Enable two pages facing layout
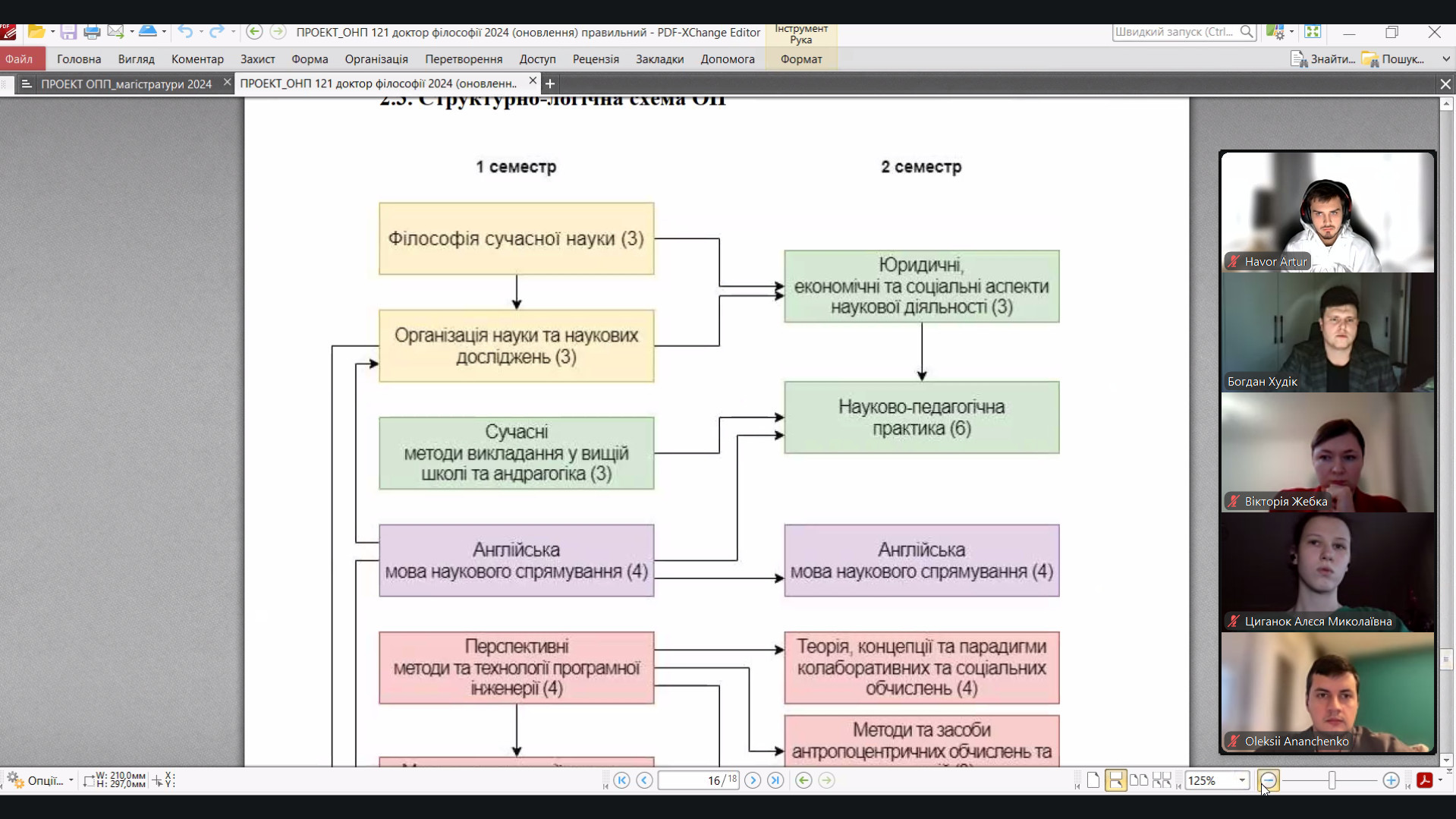 (1138, 780)
